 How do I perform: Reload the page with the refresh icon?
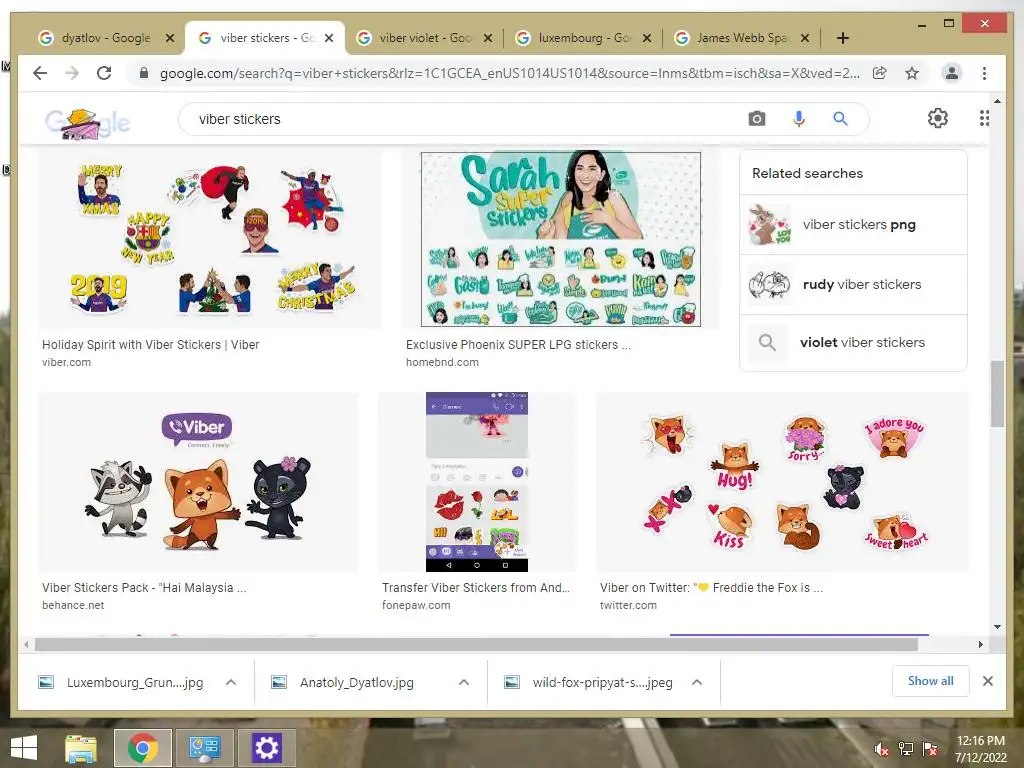[x=104, y=73]
